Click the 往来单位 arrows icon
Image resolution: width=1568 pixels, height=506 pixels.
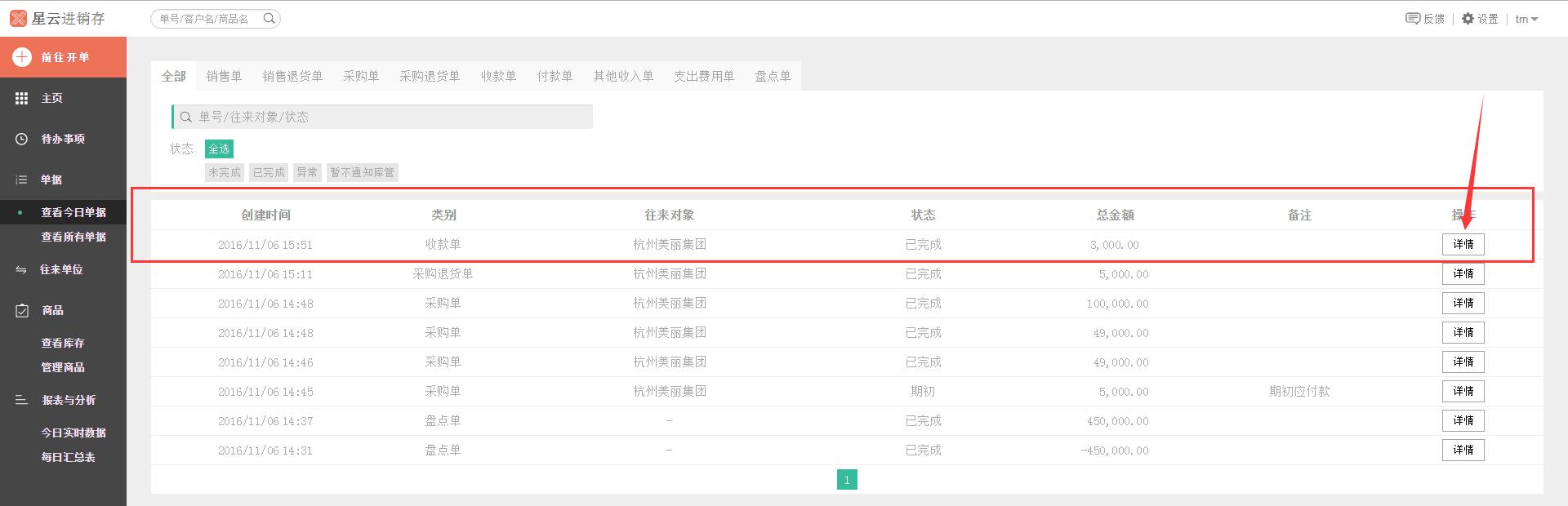[21, 269]
